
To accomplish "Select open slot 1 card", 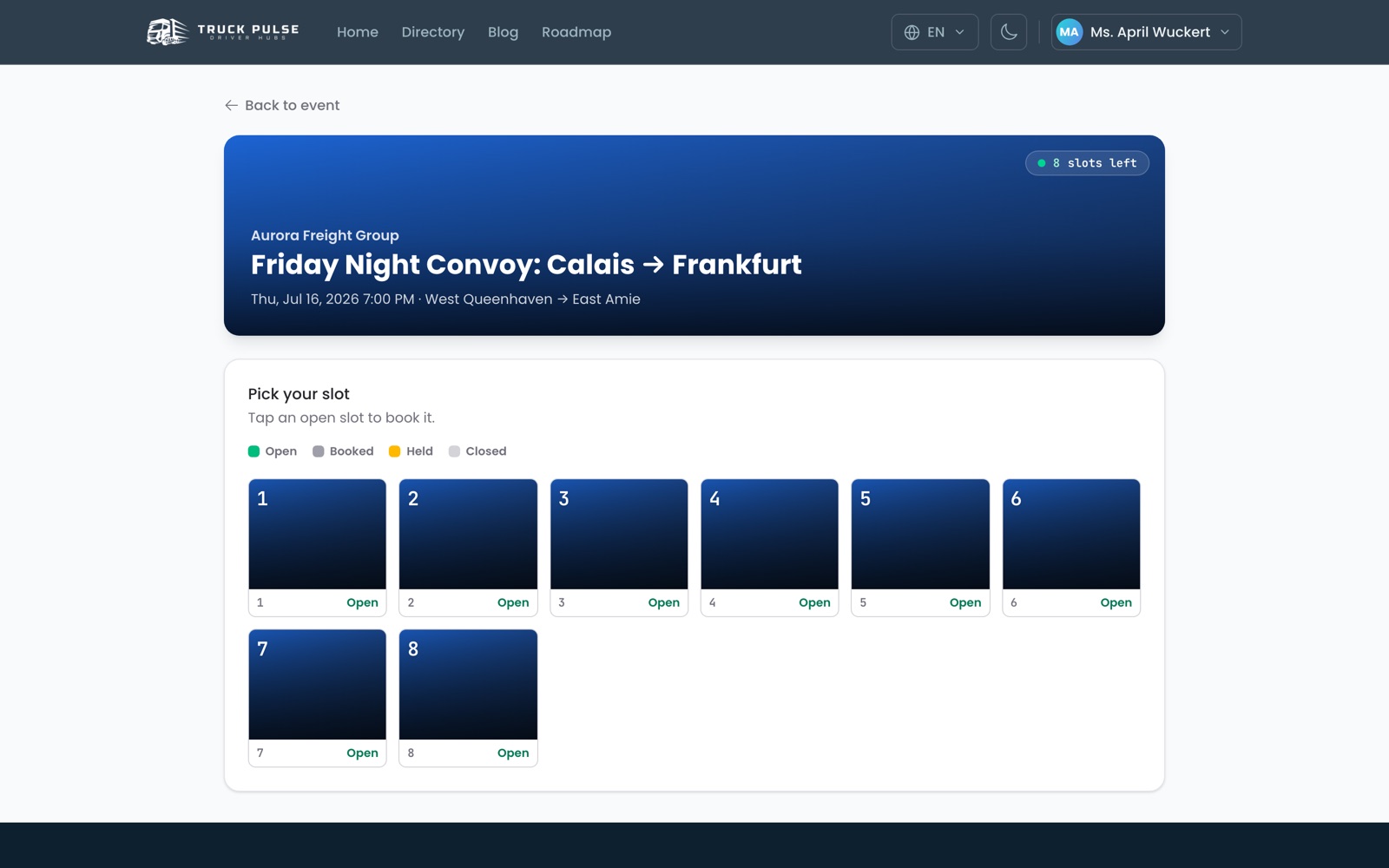I will pos(318,548).
